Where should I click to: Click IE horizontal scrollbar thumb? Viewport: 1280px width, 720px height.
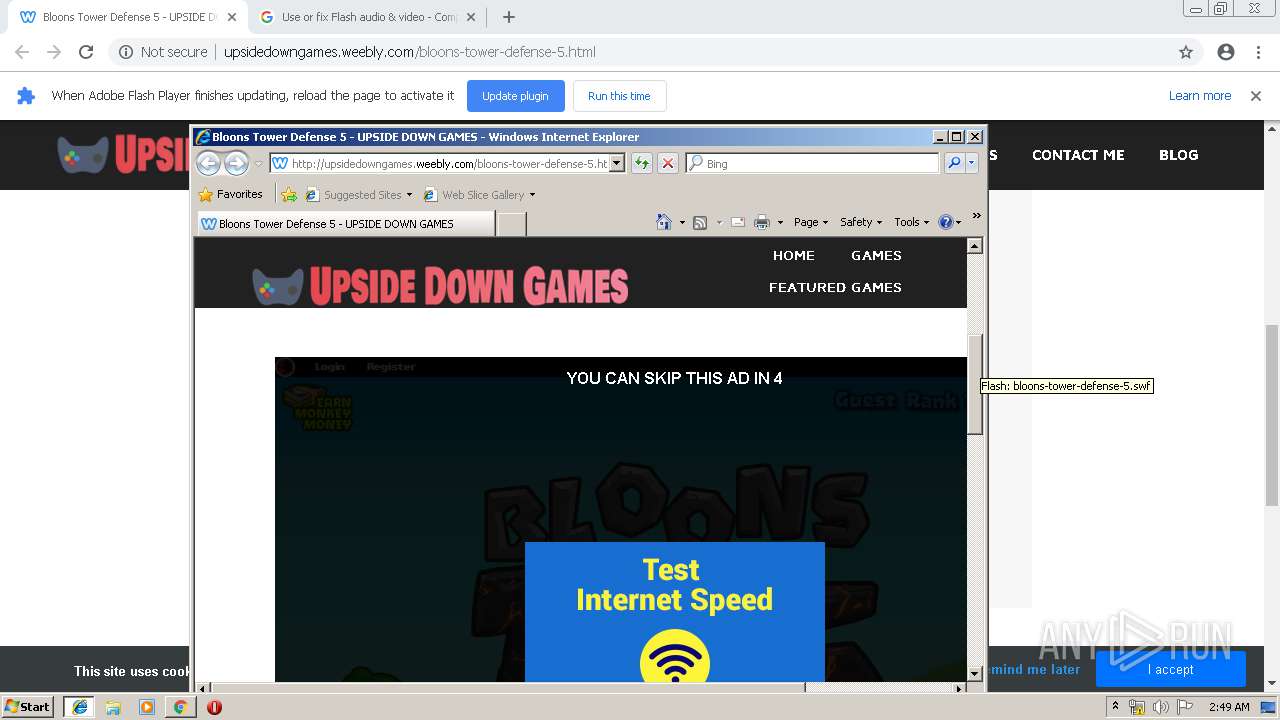click(508, 688)
